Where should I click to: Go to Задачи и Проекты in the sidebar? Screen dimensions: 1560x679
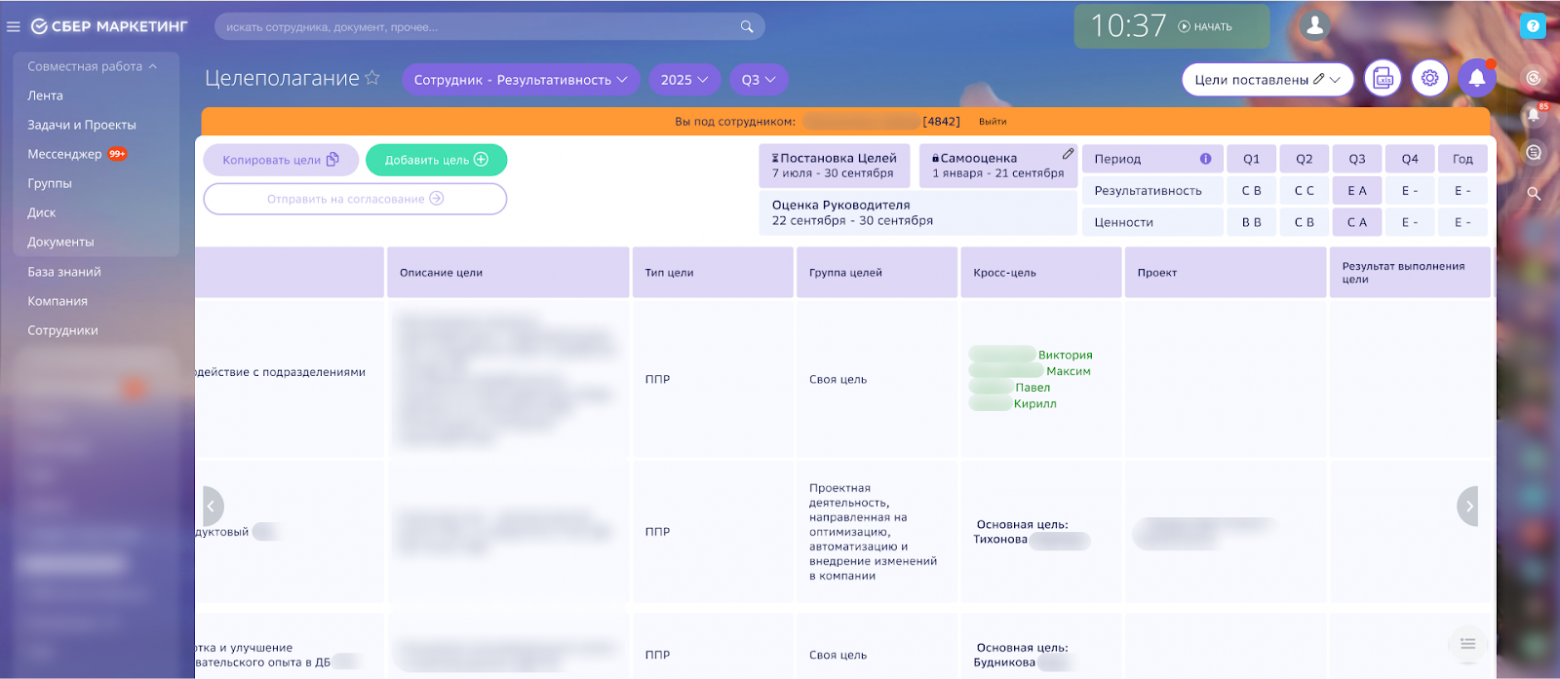pos(82,125)
